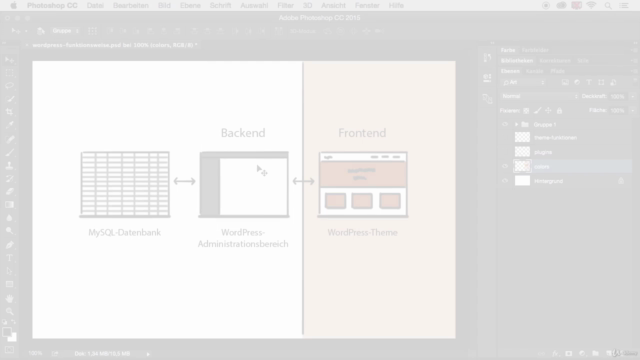Lock layer position icon

pyautogui.click(x=548, y=111)
